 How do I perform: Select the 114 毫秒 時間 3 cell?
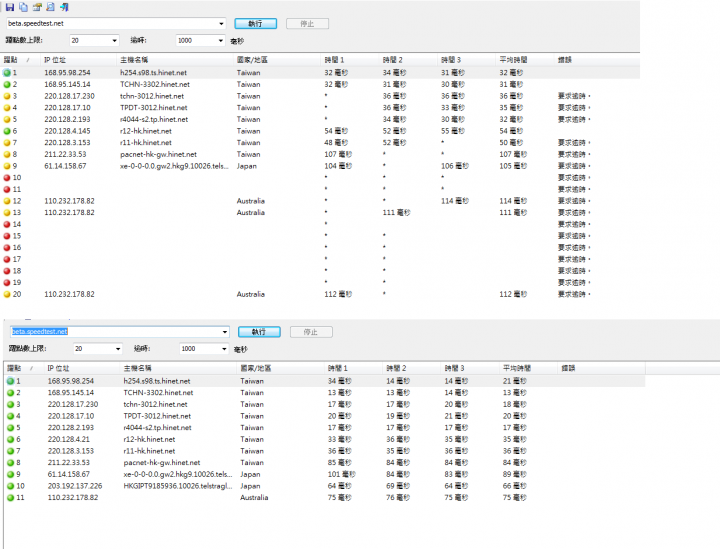tap(455, 201)
